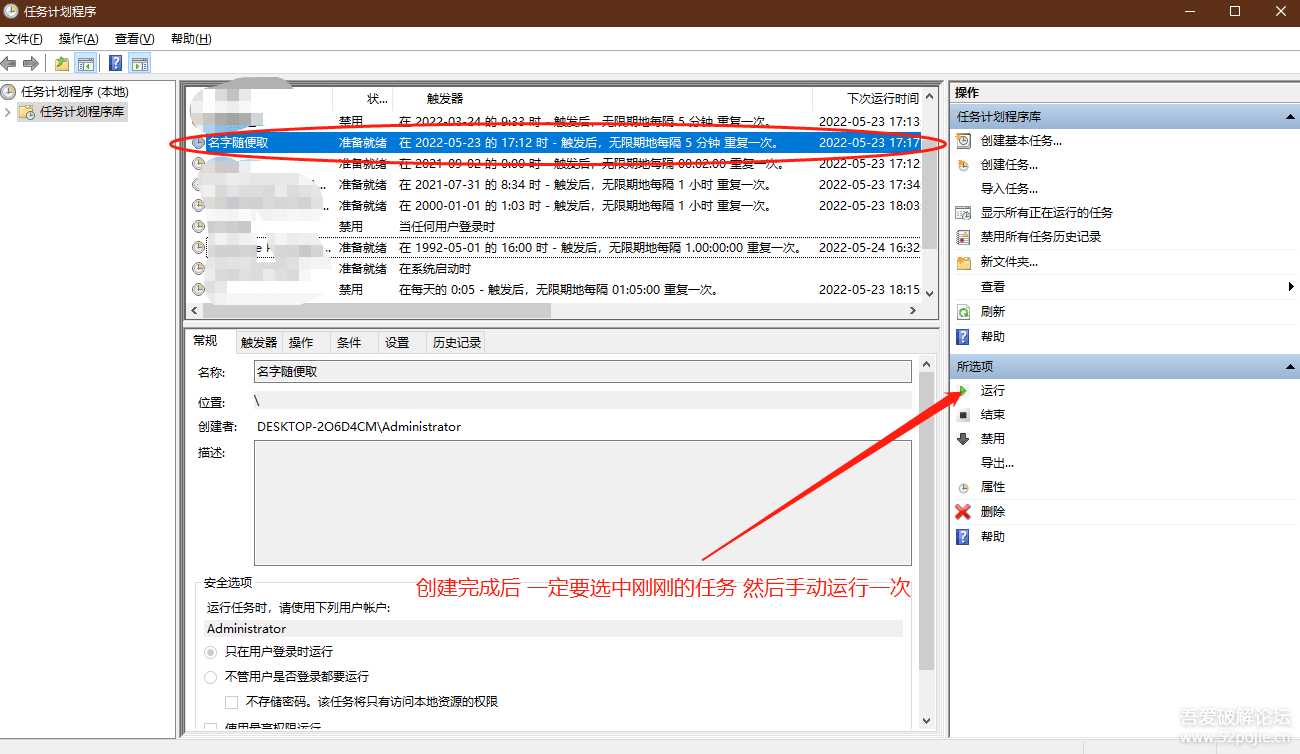1300x754 pixels.
Task: Open the 操作(A) menu
Action: [76, 38]
